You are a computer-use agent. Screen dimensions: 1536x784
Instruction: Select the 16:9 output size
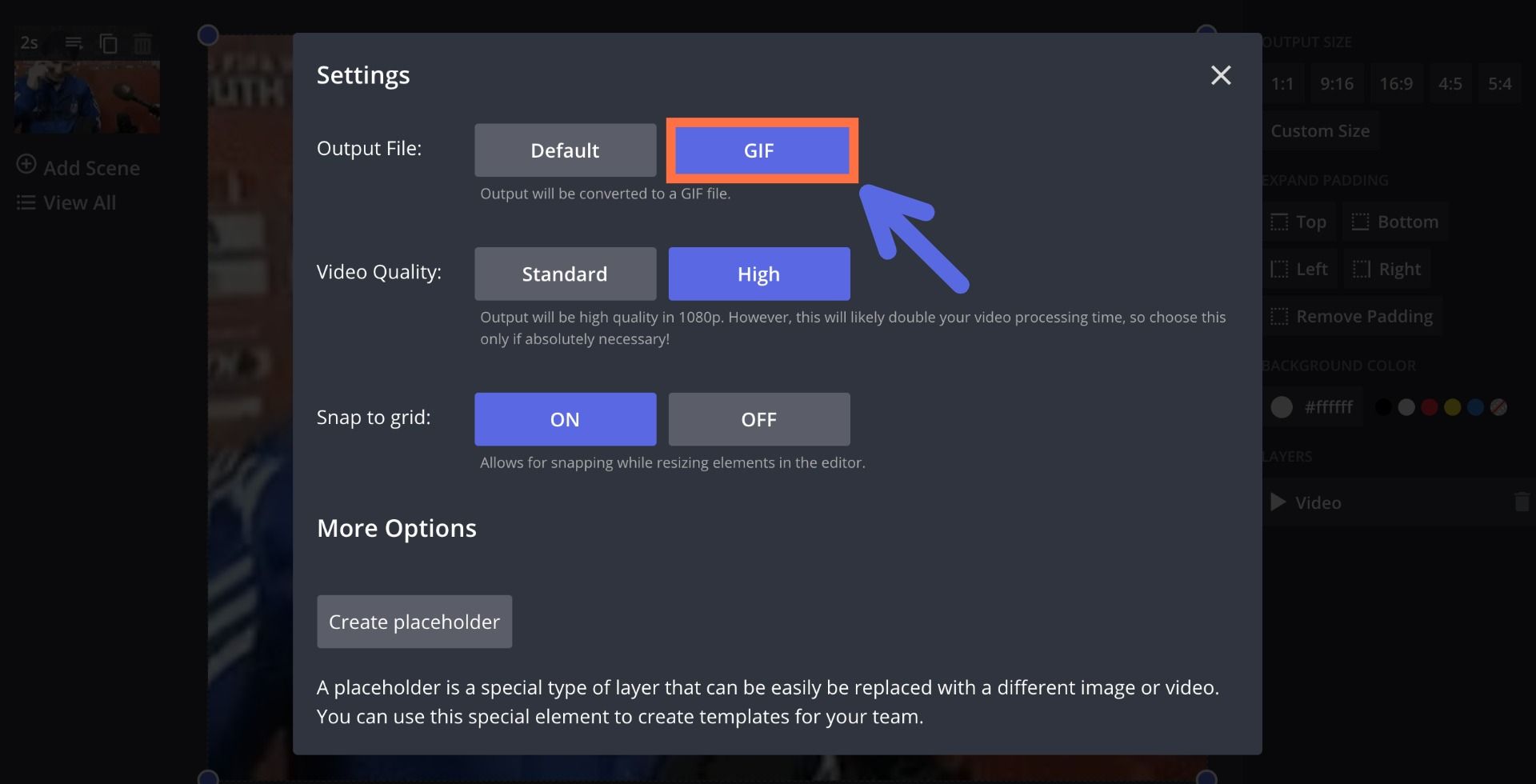(1395, 84)
